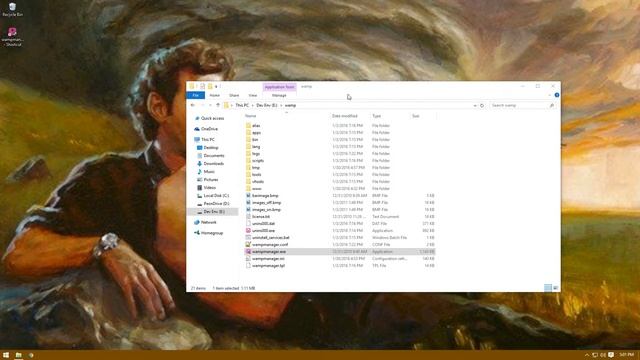Select OneDrive in the navigation pane
Screen dimensions: 640x360
(x=206, y=129)
